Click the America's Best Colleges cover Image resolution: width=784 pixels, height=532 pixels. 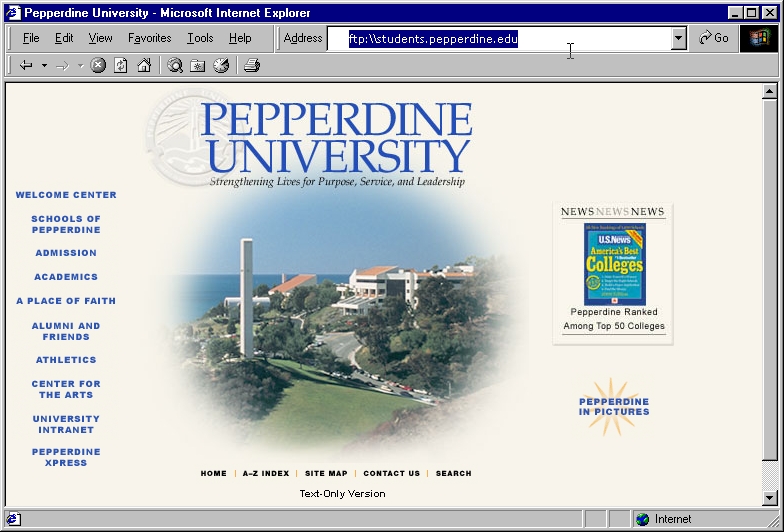click(x=614, y=264)
